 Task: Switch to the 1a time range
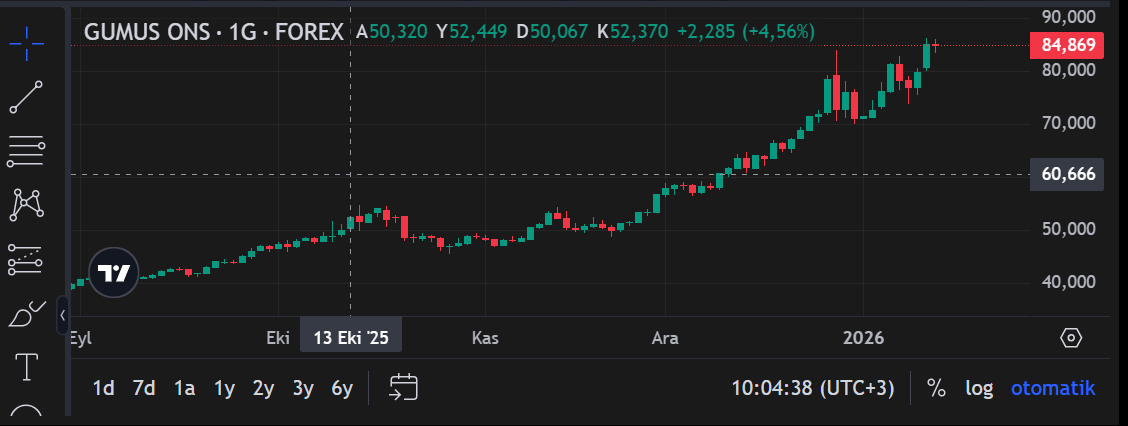point(184,388)
